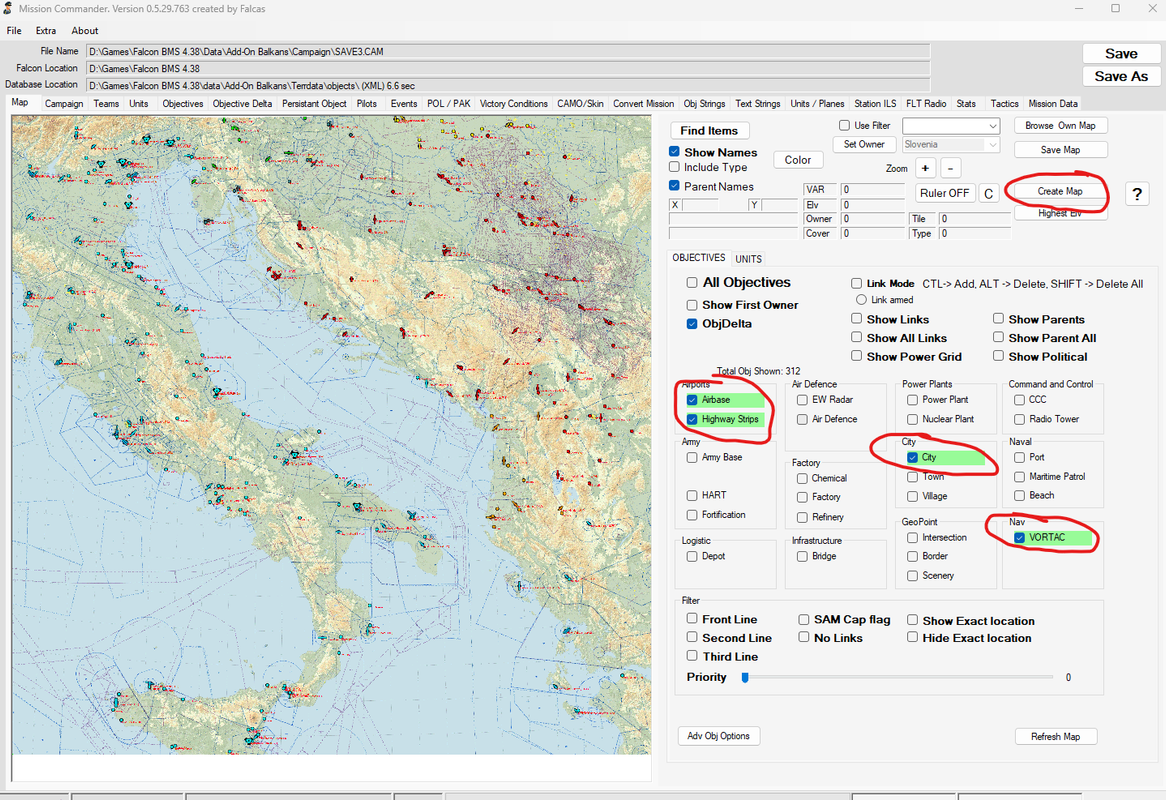Click the X coordinate input field
1166x800 pixels.
click(700, 204)
